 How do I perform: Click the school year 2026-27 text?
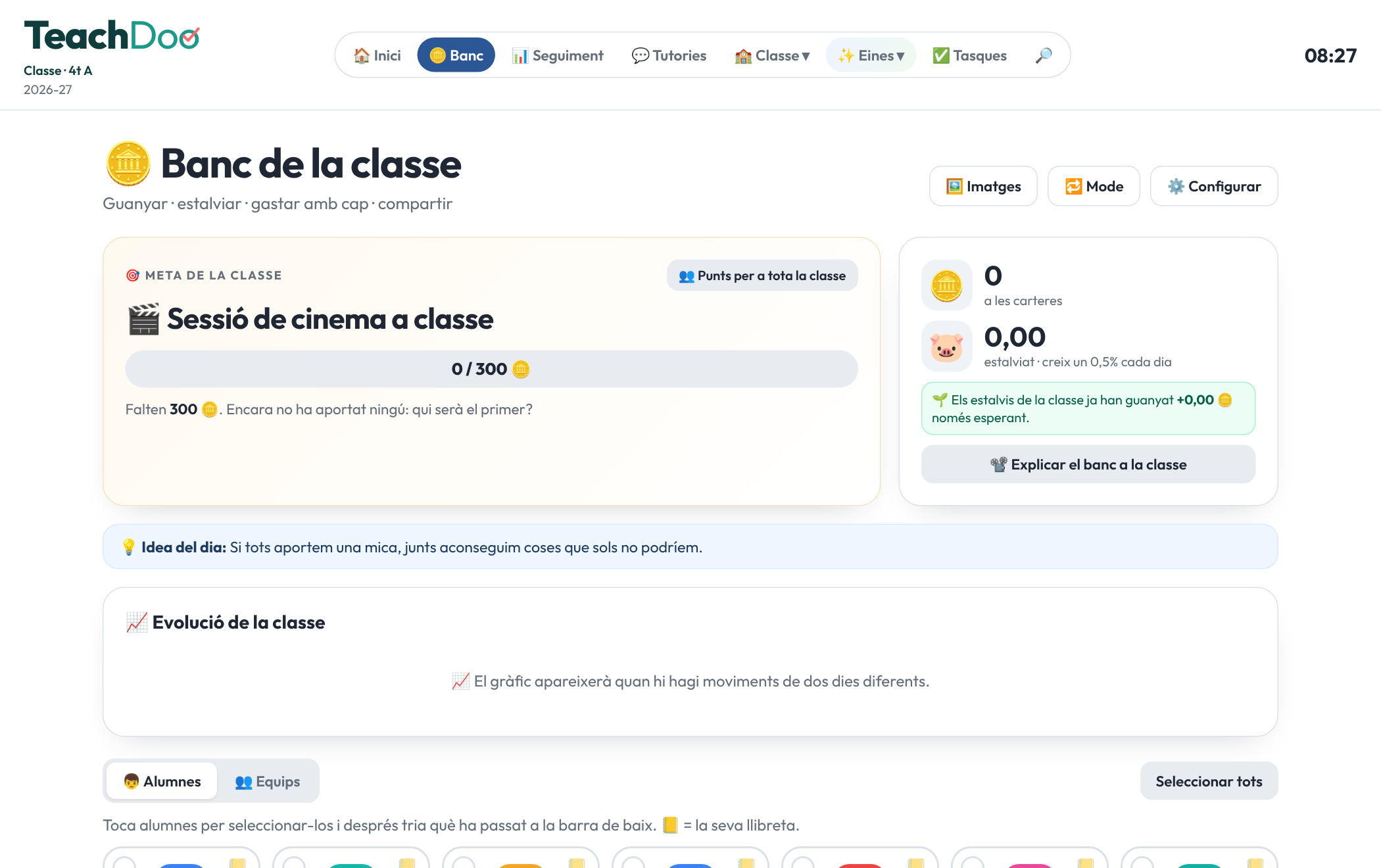[x=48, y=89]
